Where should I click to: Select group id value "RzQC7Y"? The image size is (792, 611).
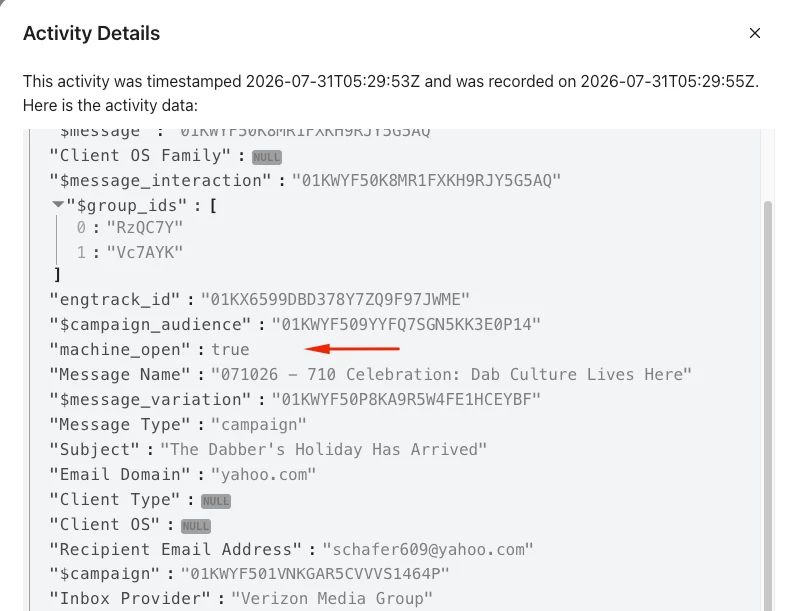pos(144,228)
